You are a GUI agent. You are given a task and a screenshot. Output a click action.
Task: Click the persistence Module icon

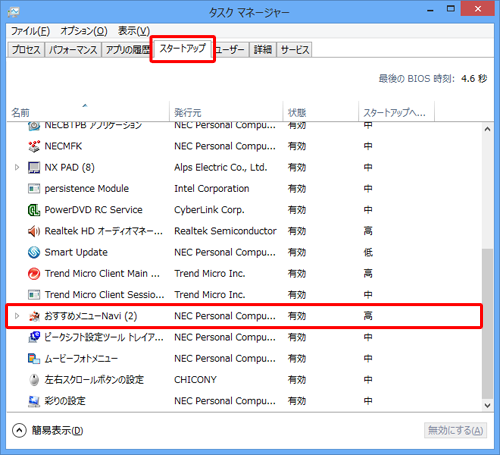pos(34,189)
